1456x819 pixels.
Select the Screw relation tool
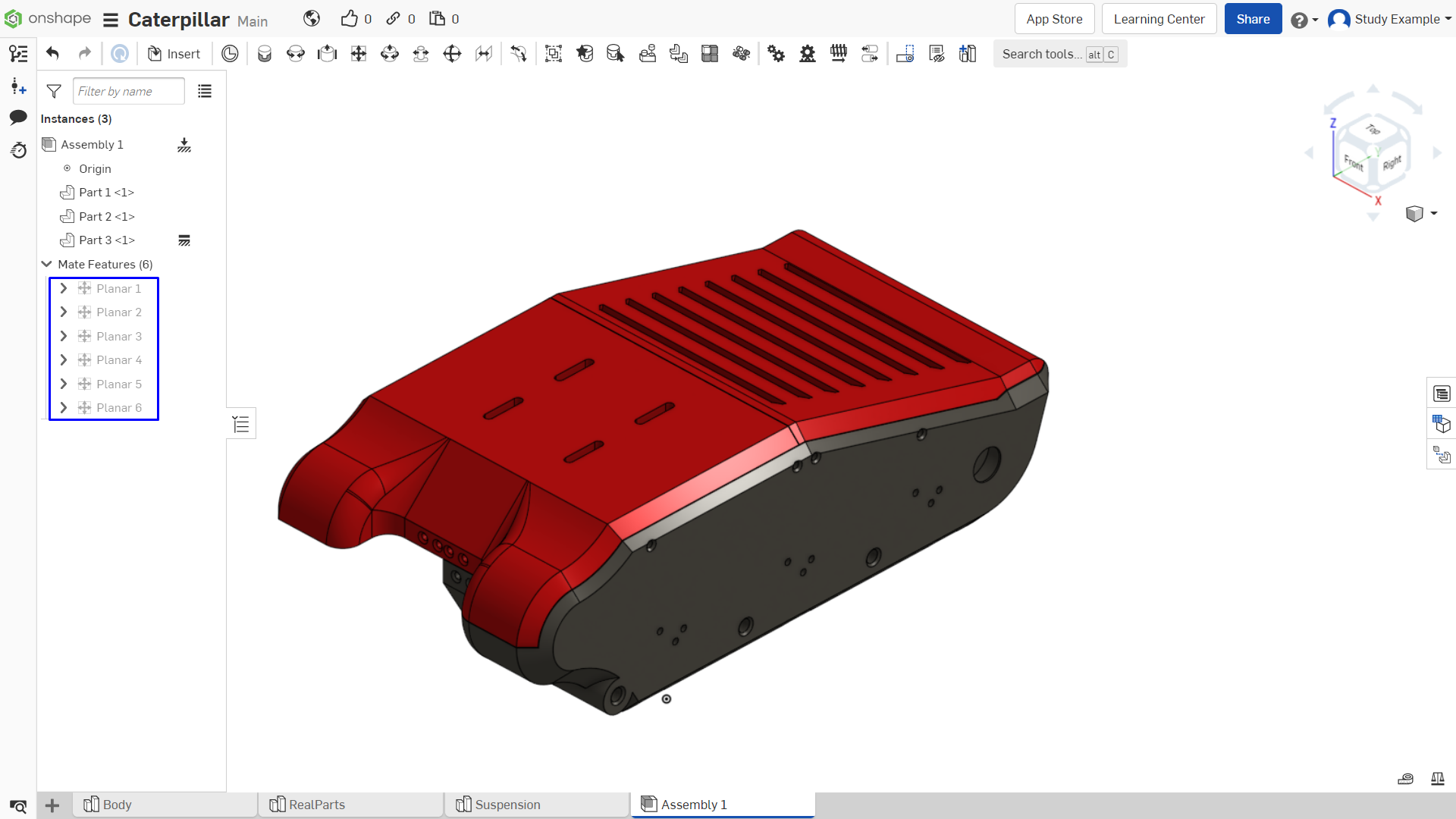point(839,54)
